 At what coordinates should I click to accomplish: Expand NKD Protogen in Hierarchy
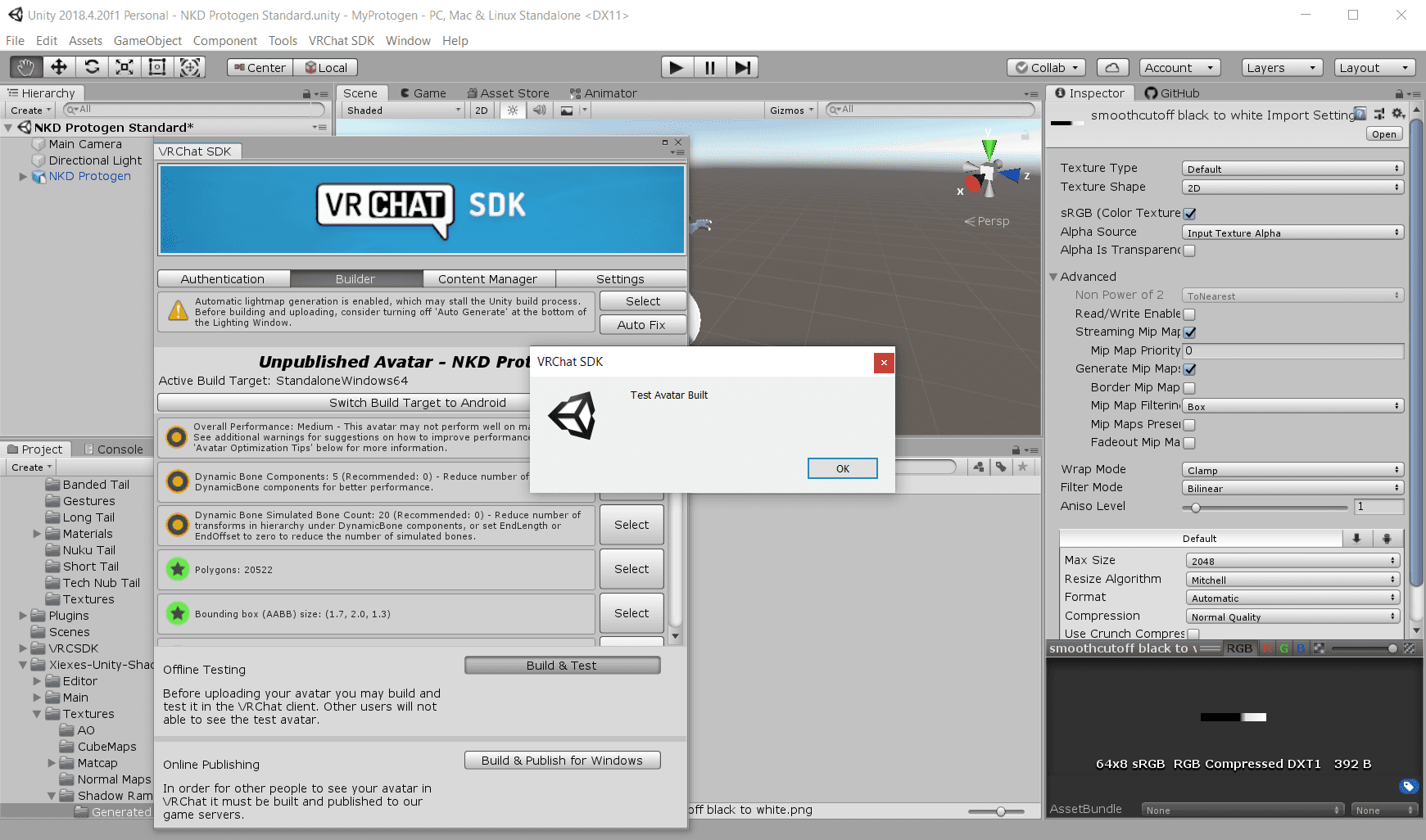[23, 176]
